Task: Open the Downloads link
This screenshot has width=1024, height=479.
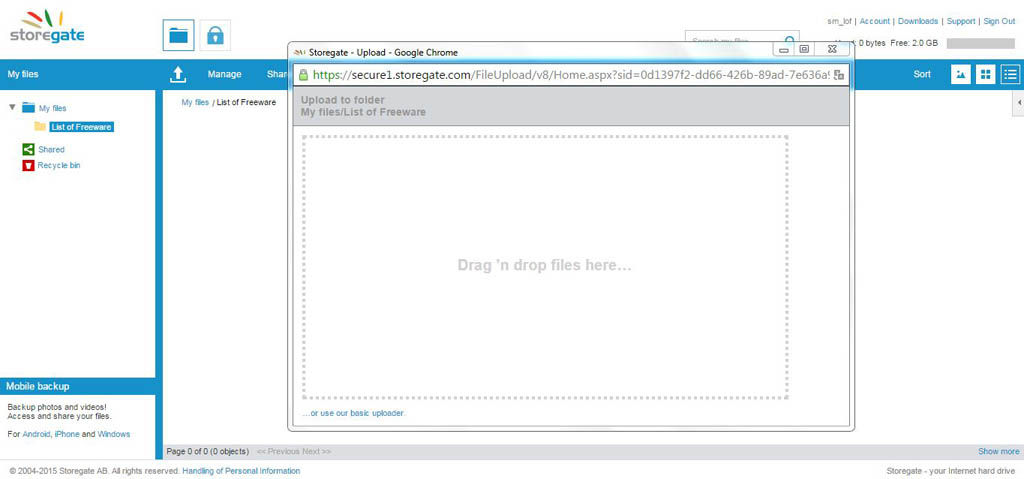Action: (918, 22)
